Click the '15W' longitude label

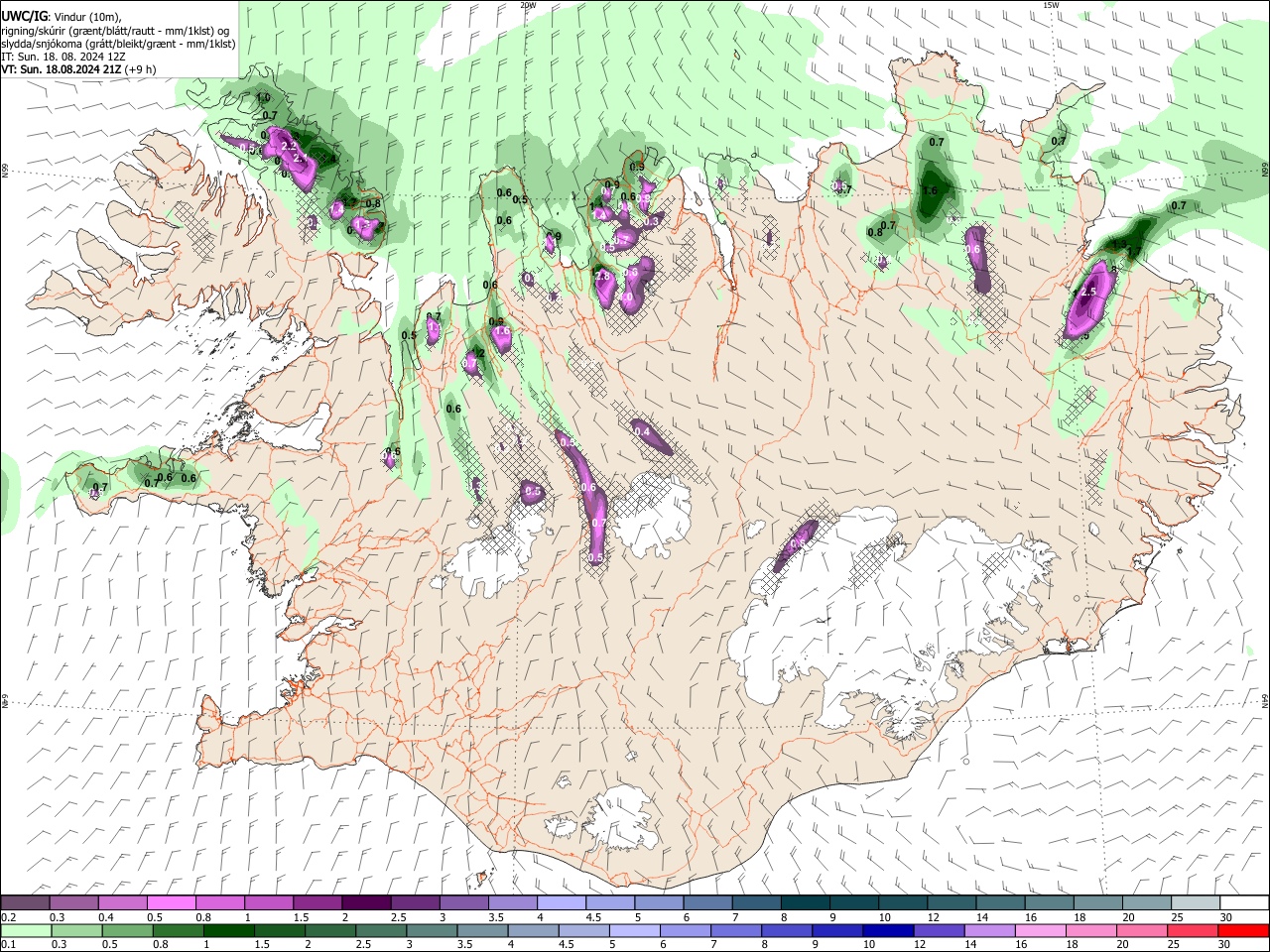pos(1051,5)
